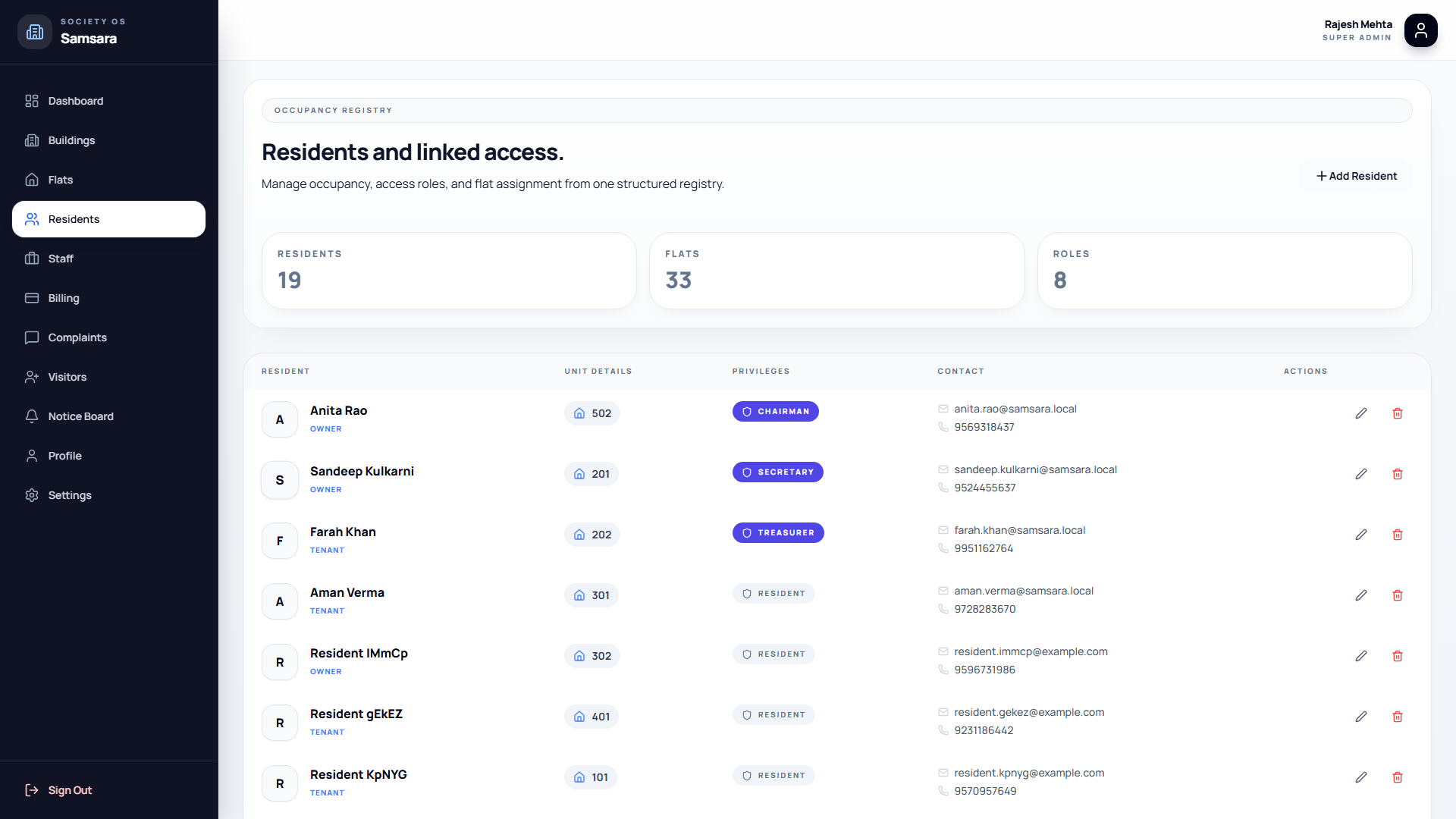Image resolution: width=1456 pixels, height=819 pixels.
Task: Click the Residents count stat card
Action: click(x=449, y=270)
